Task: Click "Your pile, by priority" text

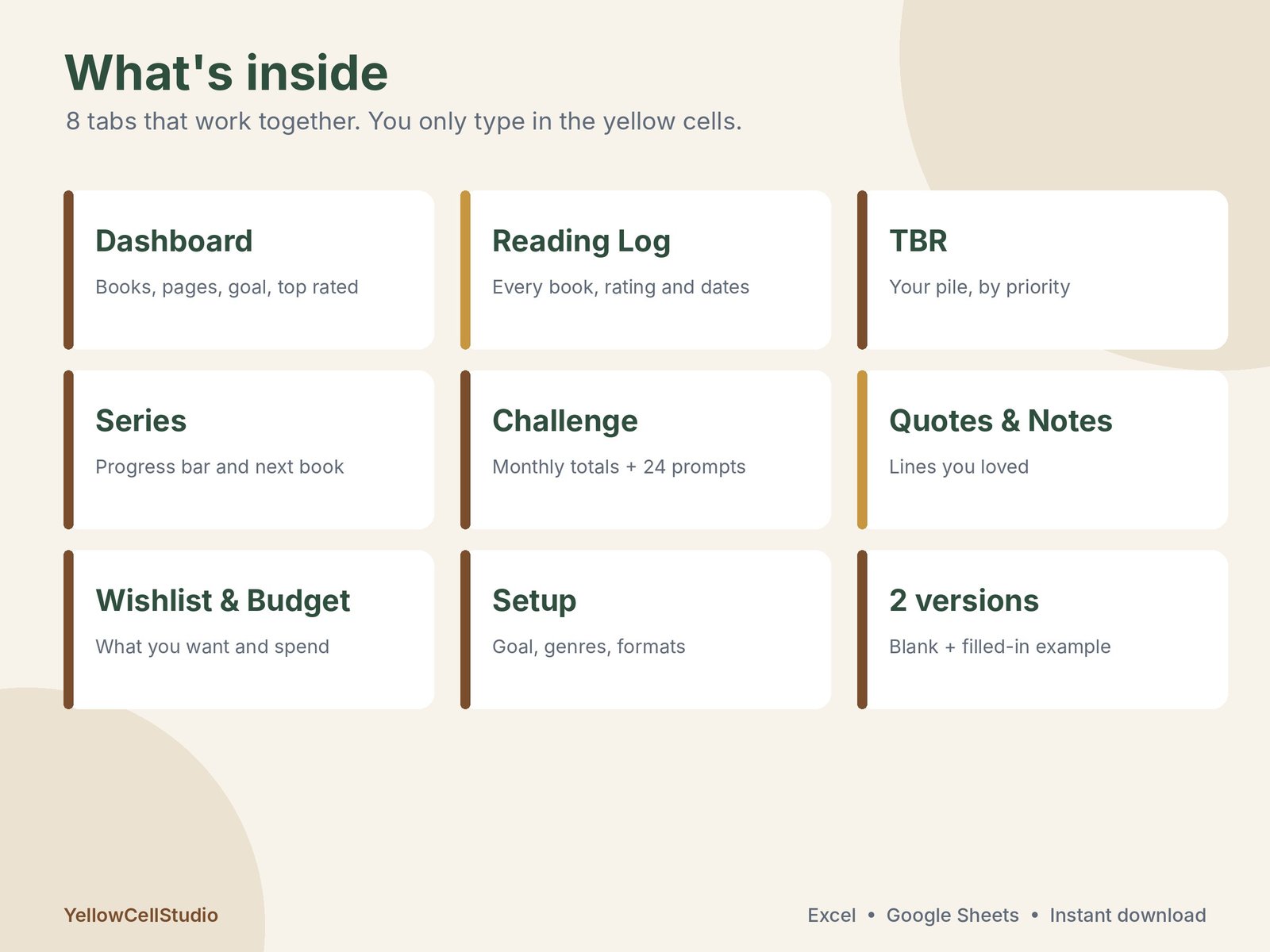Action: pyautogui.click(x=979, y=287)
